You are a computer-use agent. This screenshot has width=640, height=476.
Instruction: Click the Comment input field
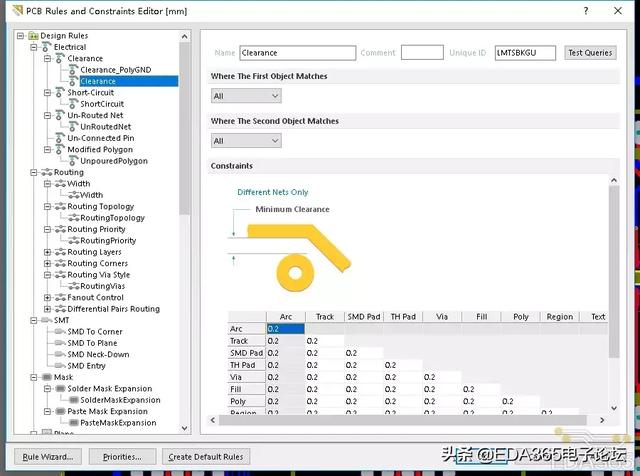coord(422,53)
